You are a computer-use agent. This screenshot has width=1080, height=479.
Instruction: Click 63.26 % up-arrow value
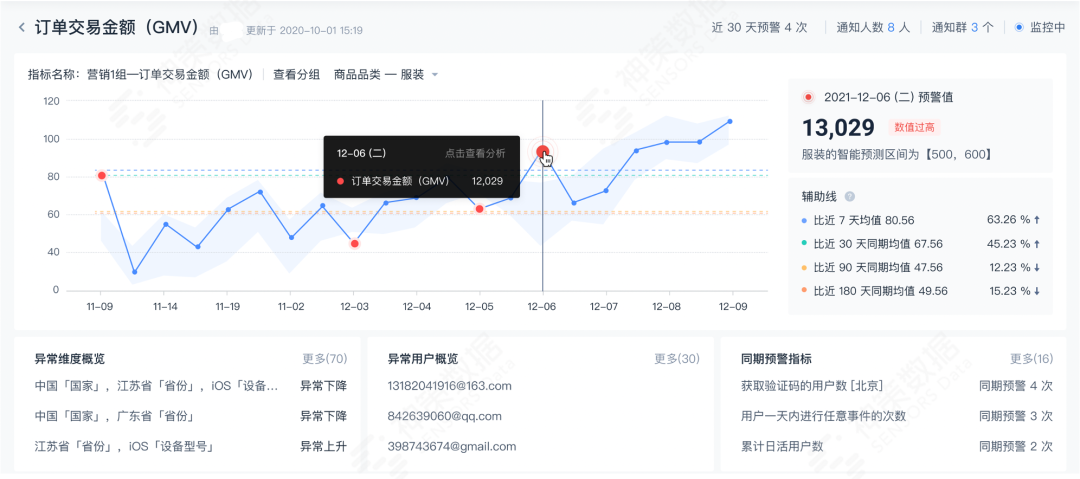click(x=1013, y=220)
